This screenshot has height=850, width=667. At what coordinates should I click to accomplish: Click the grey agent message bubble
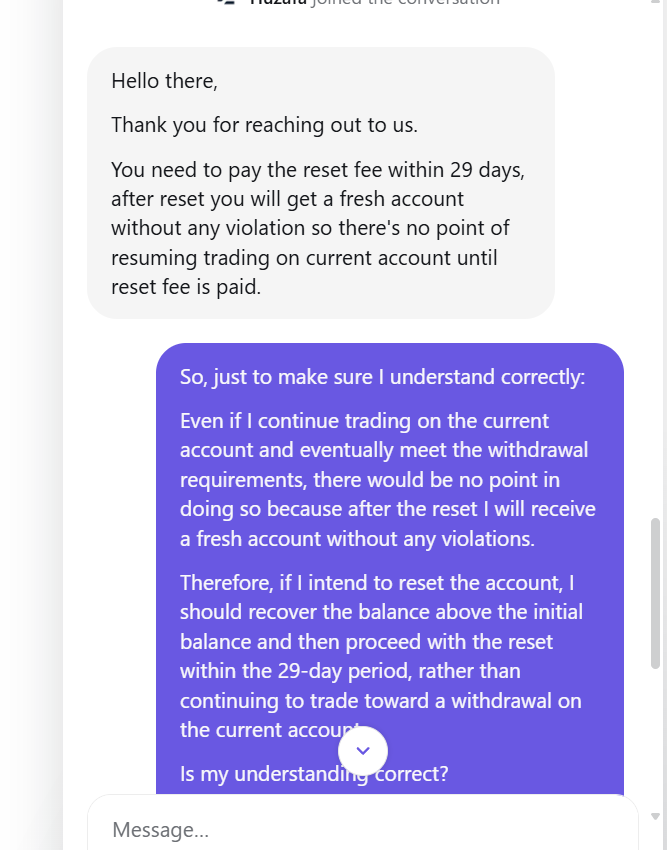click(x=321, y=183)
